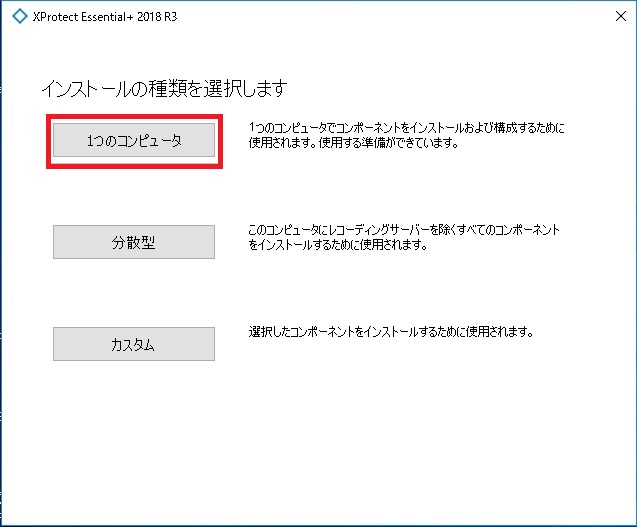Click the description starting このコンピュータにレコーディングサーバー
This screenshot has width=637, height=527.
pyautogui.click(x=404, y=237)
